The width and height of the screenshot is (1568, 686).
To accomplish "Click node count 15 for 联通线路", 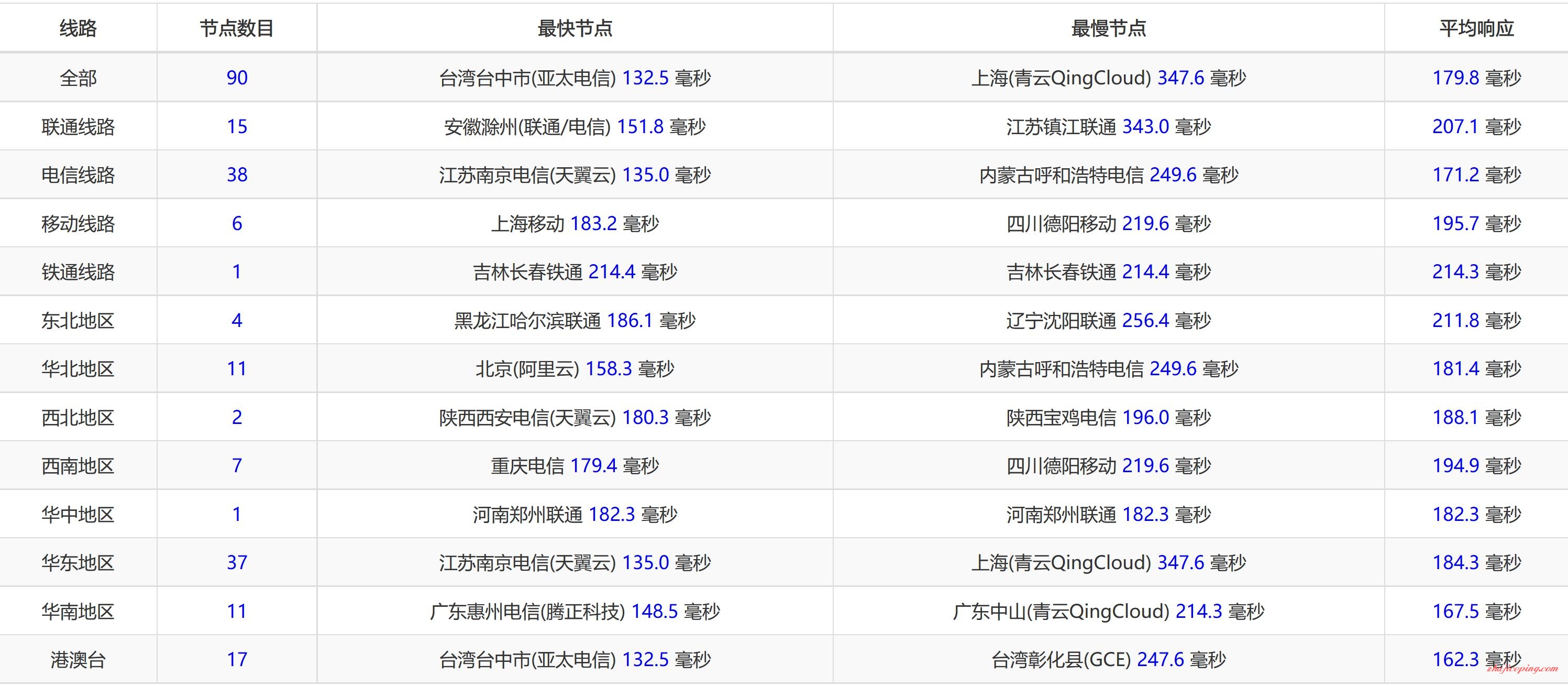I will coord(237,127).
